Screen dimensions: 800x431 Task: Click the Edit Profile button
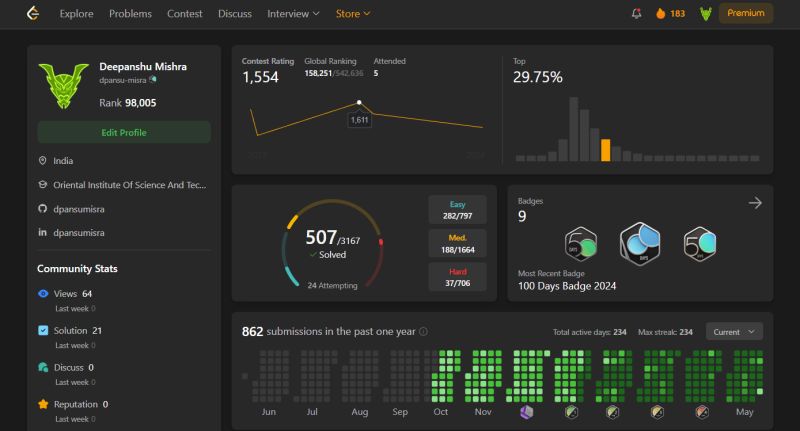coord(124,133)
